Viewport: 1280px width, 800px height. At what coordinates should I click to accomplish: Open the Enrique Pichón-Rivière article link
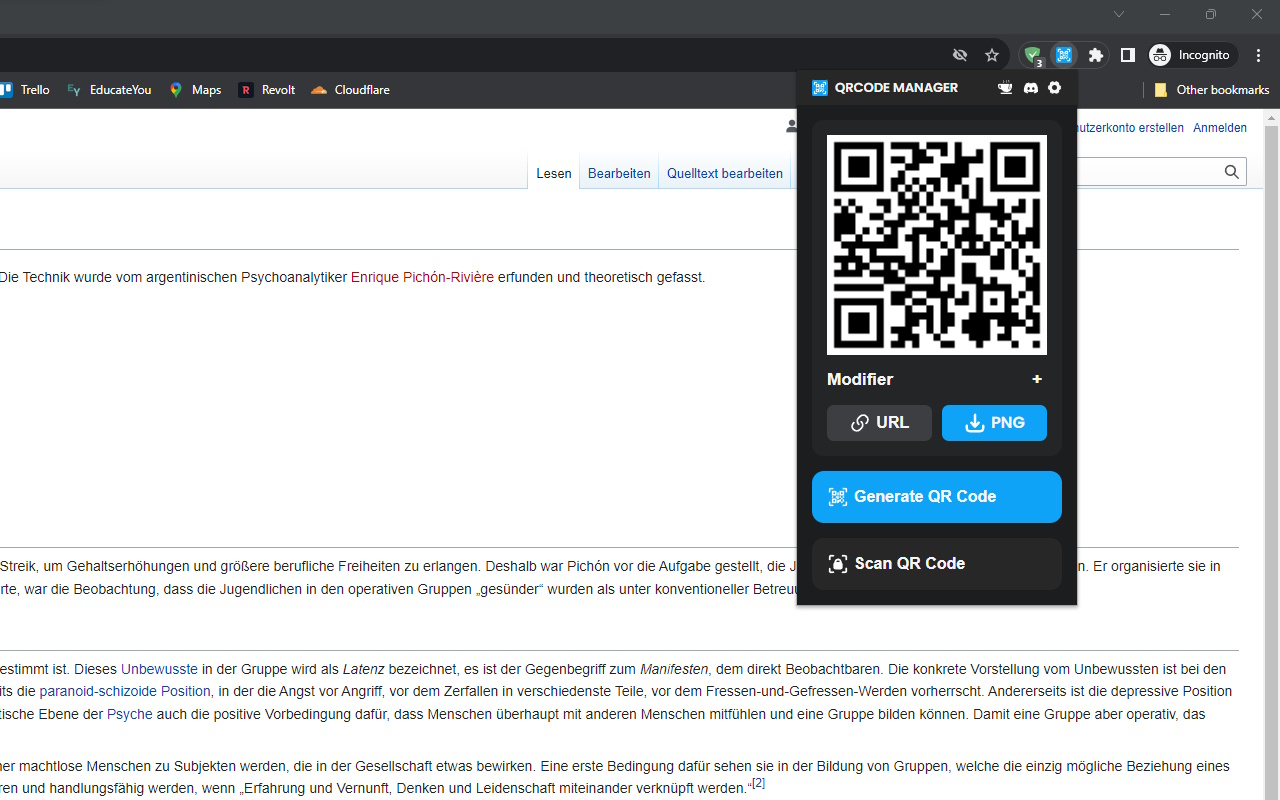coord(422,277)
